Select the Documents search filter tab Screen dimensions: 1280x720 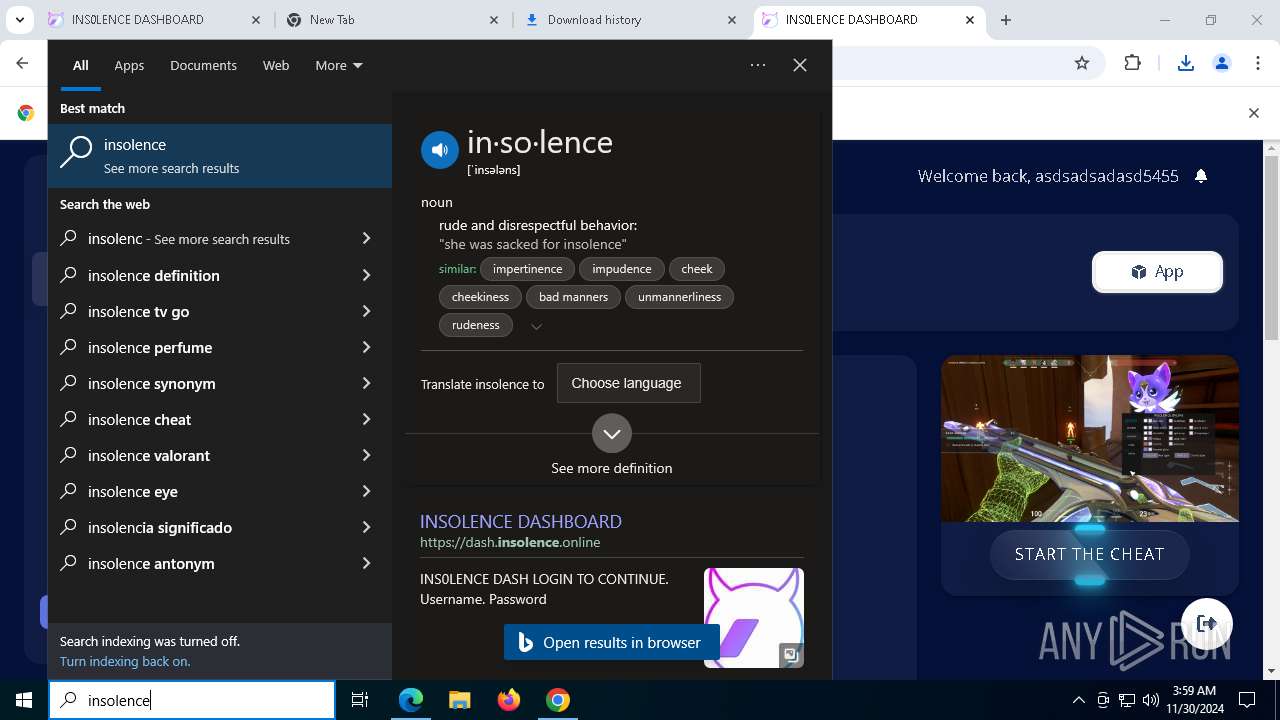click(x=203, y=65)
